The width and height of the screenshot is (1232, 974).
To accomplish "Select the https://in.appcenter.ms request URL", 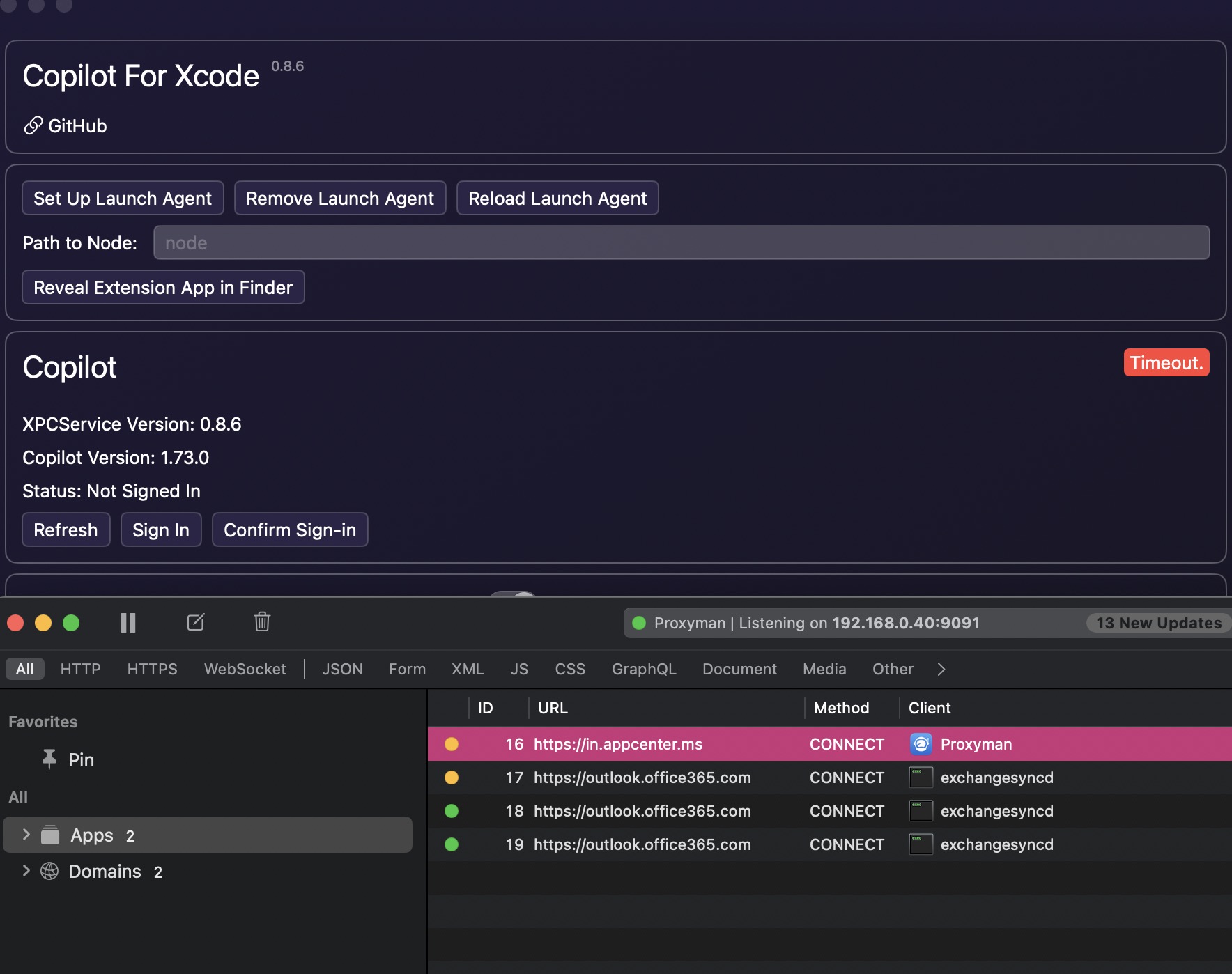I will click(618, 744).
